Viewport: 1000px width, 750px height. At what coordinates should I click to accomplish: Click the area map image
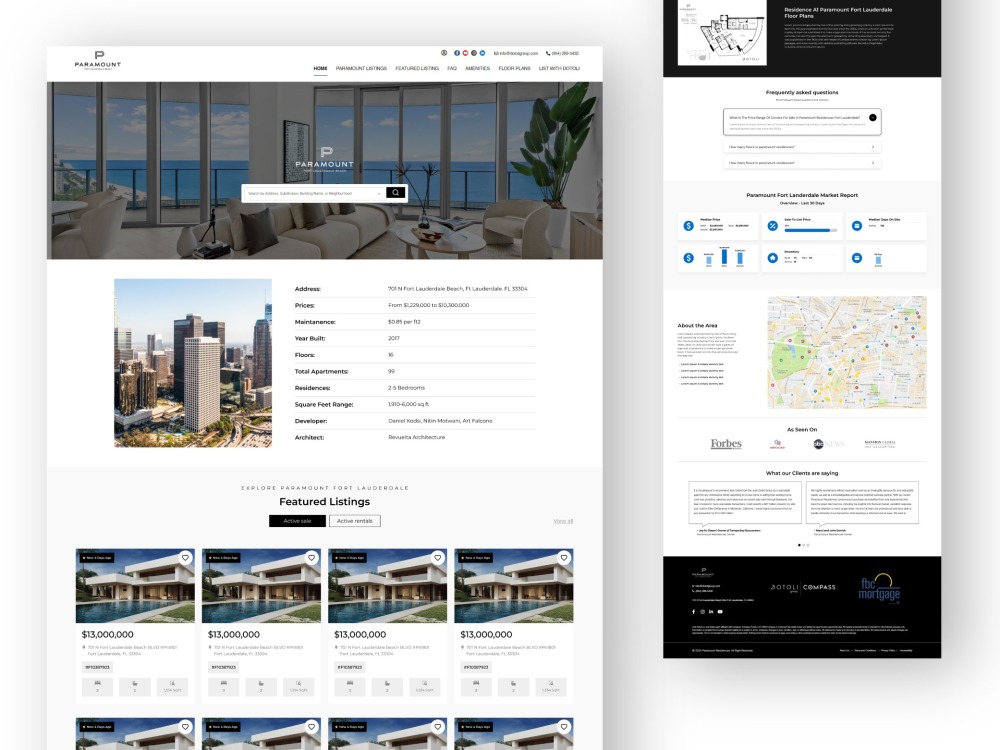(847, 352)
